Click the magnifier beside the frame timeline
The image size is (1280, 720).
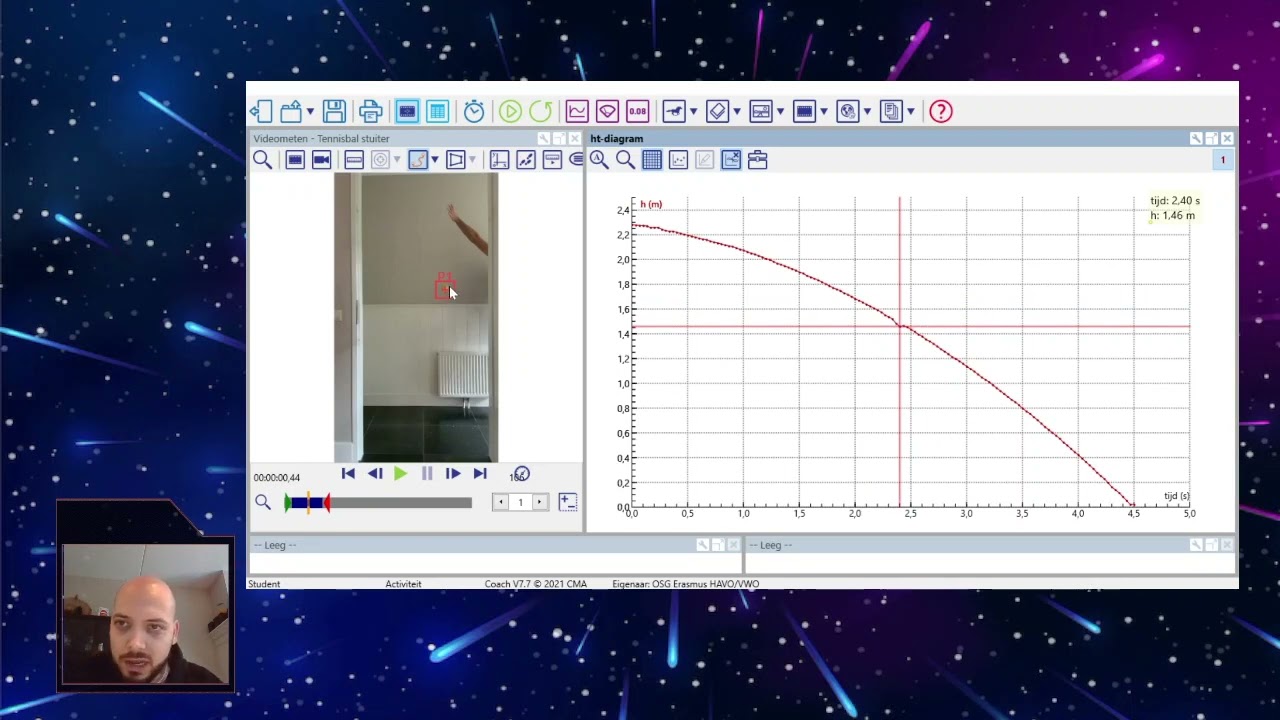pyautogui.click(x=263, y=502)
